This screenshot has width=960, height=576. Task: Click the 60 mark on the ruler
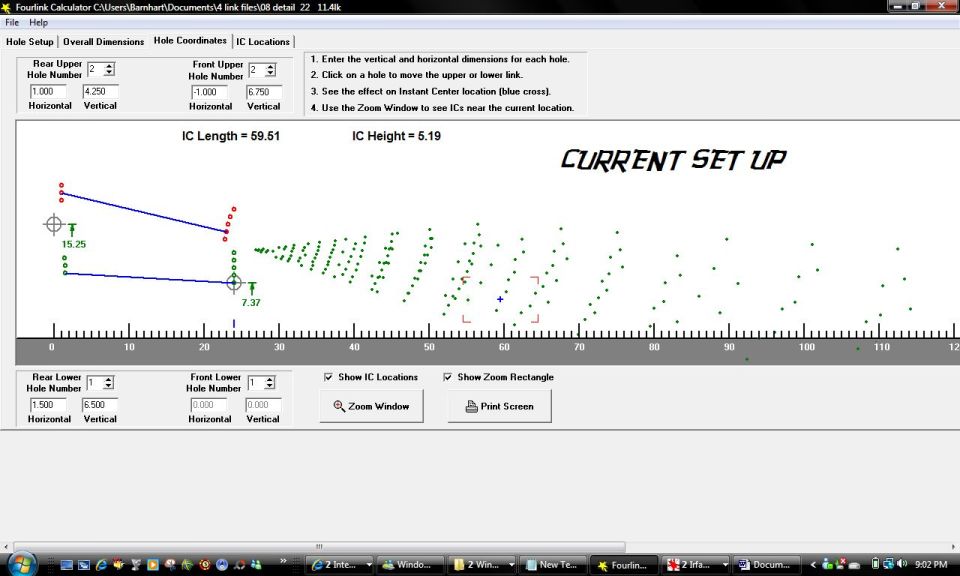(x=504, y=347)
